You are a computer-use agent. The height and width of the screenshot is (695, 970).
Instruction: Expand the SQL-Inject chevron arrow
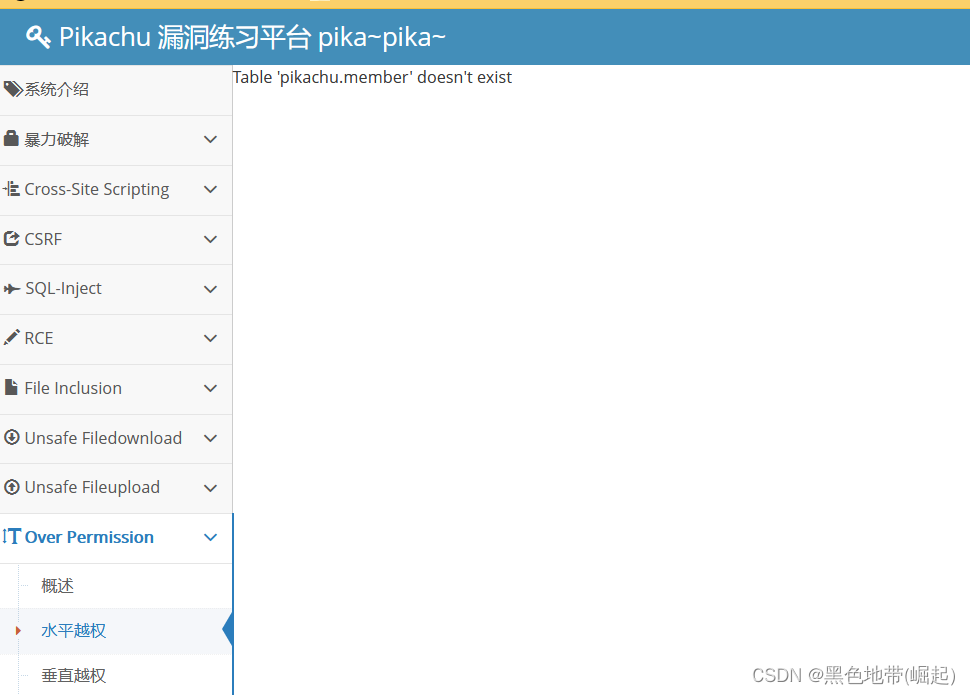tap(210, 289)
